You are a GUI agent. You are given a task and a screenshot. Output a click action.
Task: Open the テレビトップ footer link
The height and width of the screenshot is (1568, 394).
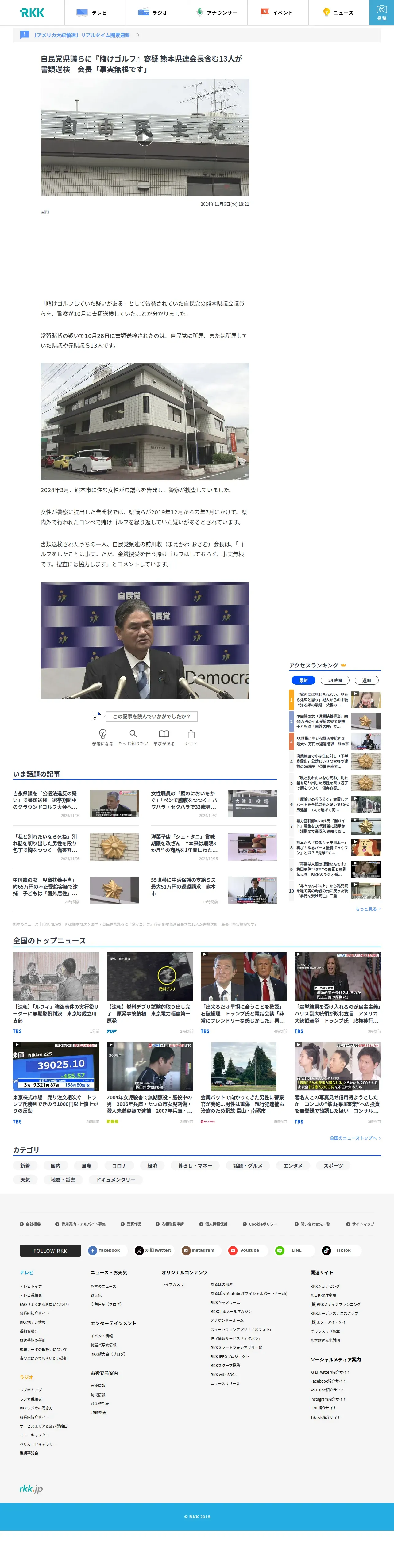(30, 1286)
